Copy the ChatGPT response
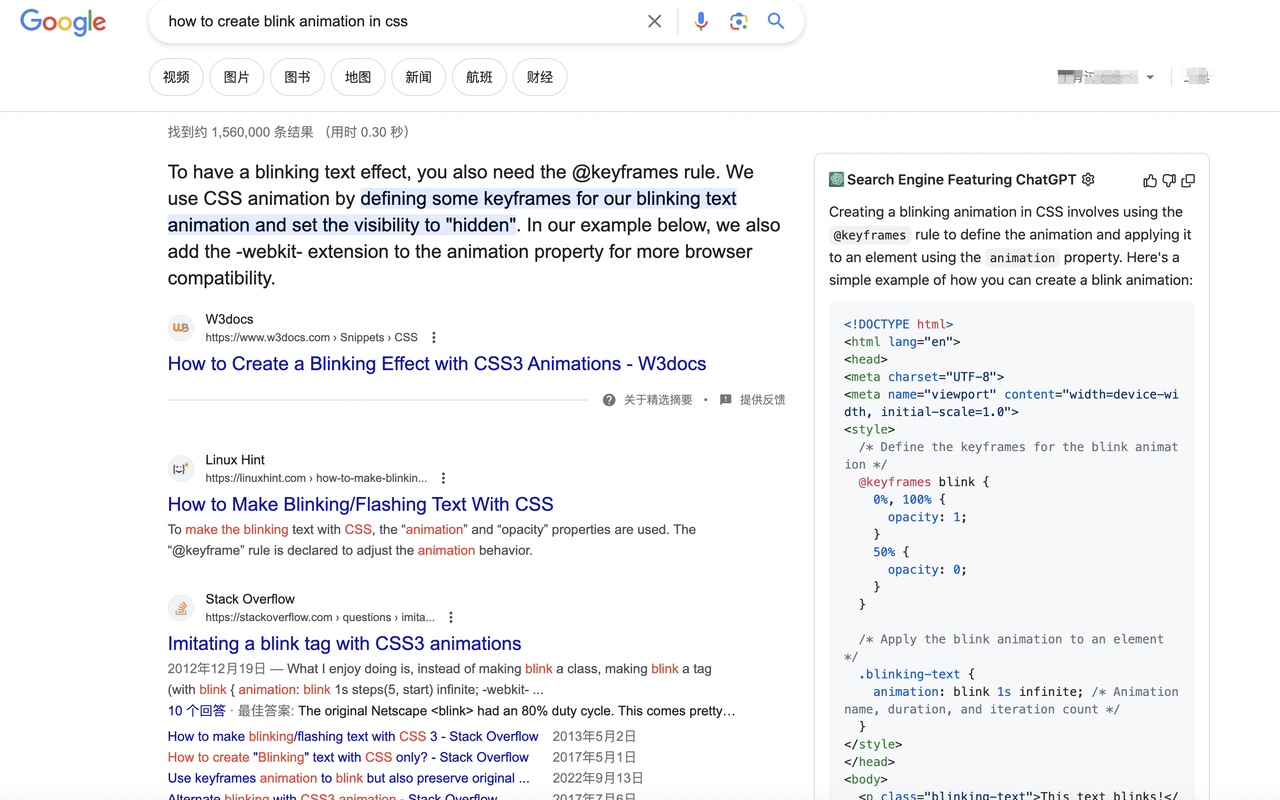 (1188, 181)
